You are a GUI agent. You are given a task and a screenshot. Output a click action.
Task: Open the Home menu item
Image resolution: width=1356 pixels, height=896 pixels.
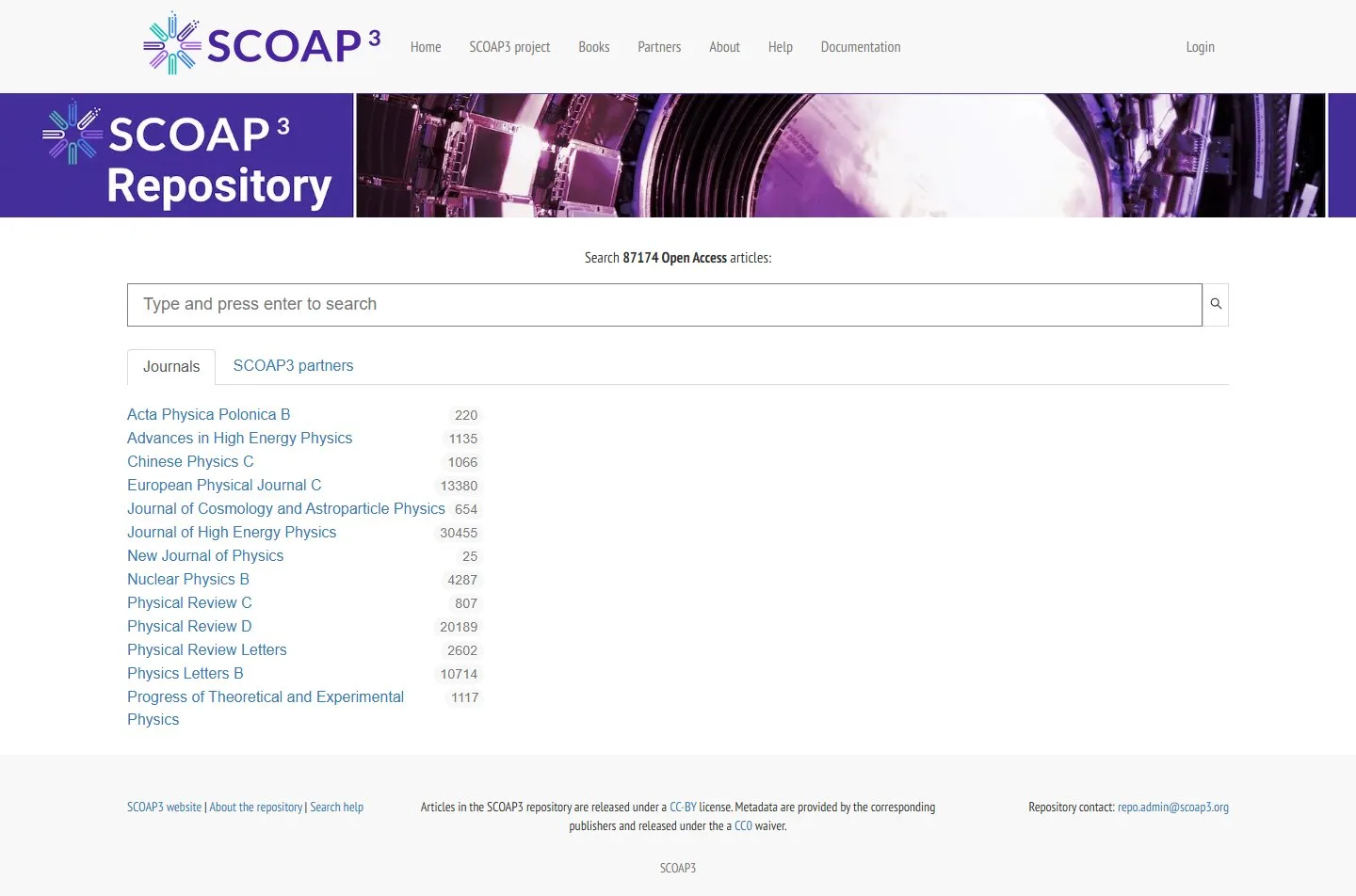pyautogui.click(x=426, y=47)
